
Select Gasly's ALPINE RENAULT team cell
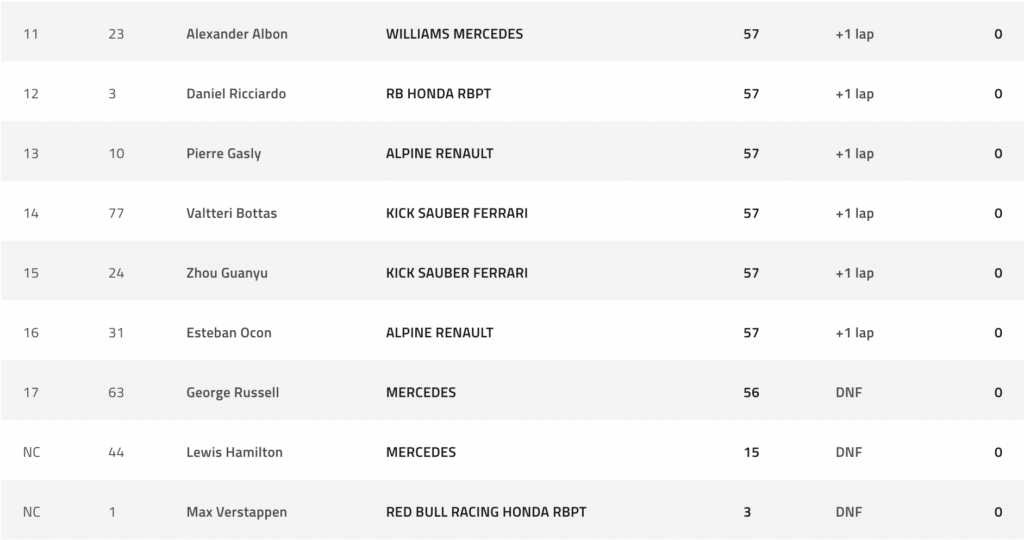point(440,153)
